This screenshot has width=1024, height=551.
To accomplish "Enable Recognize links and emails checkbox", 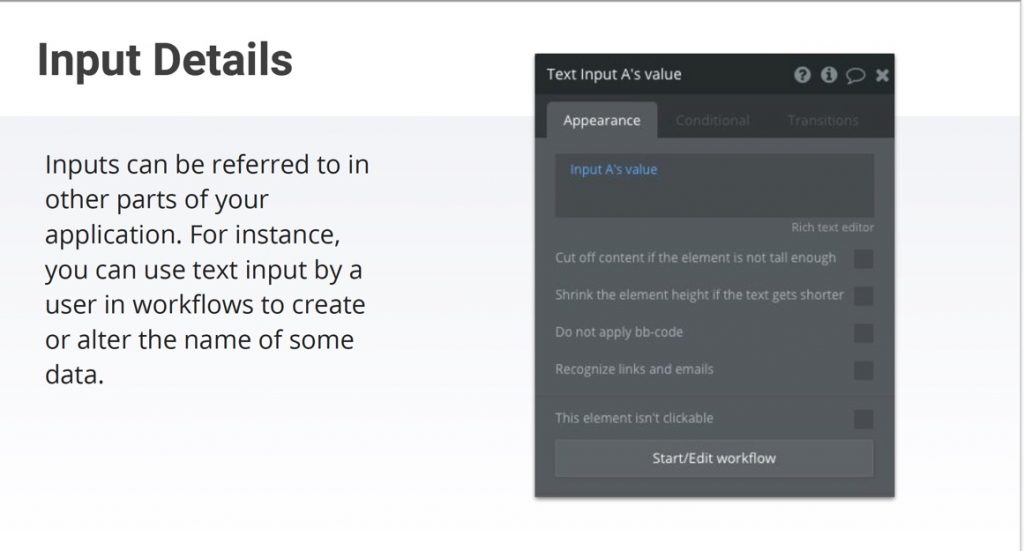I will pos(863,370).
